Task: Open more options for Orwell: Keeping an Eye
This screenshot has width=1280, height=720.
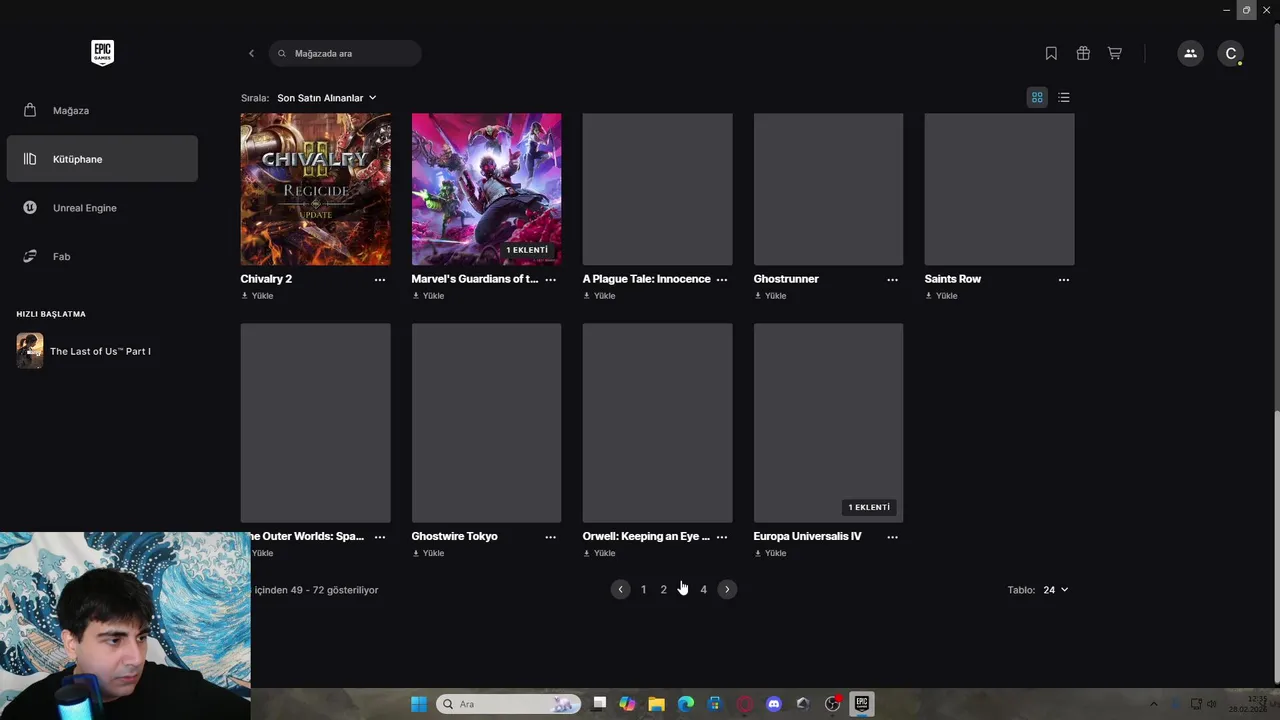Action: (722, 537)
